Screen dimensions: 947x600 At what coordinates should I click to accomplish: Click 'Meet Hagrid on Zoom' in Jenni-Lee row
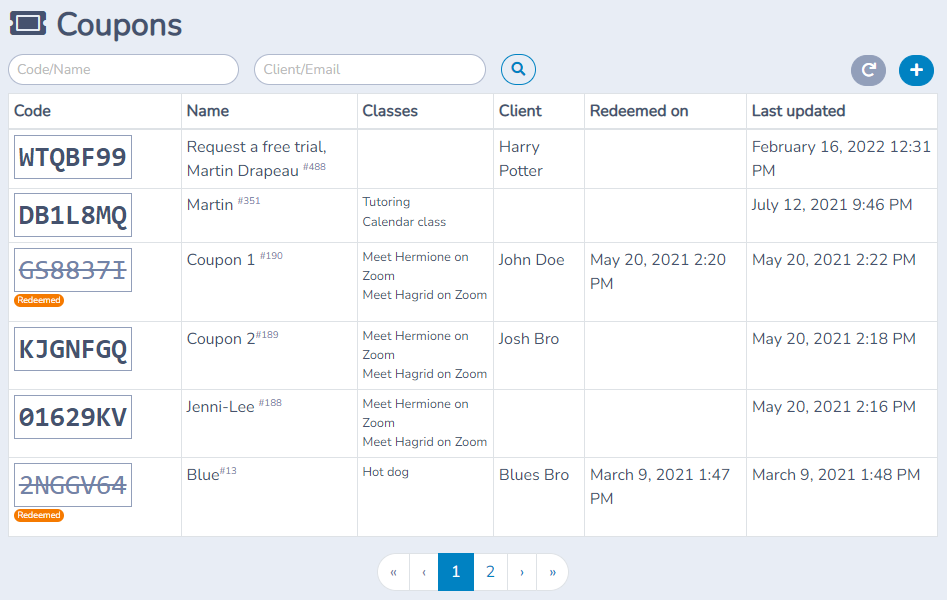coord(425,442)
